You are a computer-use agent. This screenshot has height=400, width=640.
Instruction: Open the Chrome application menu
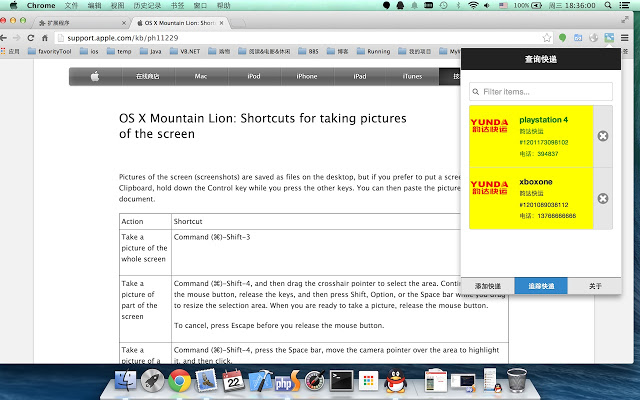tap(41, 5)
